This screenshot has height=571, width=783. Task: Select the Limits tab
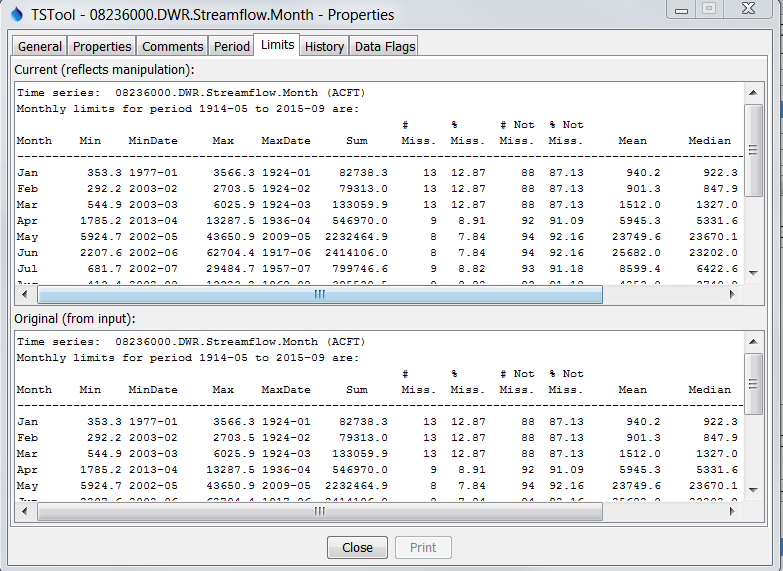pyautogui.click(x=277, y=45)
